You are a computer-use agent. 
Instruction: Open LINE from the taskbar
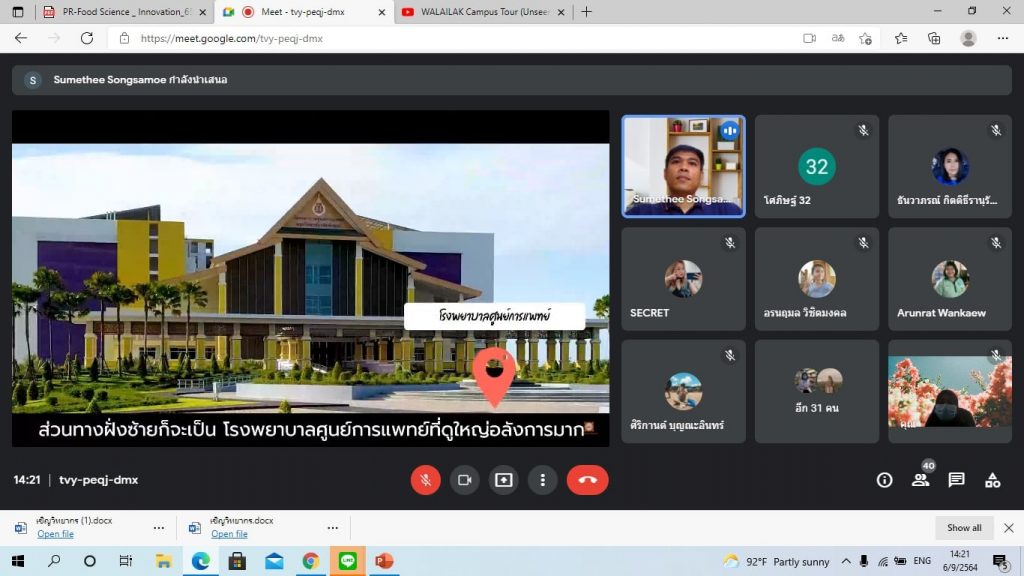346,562
